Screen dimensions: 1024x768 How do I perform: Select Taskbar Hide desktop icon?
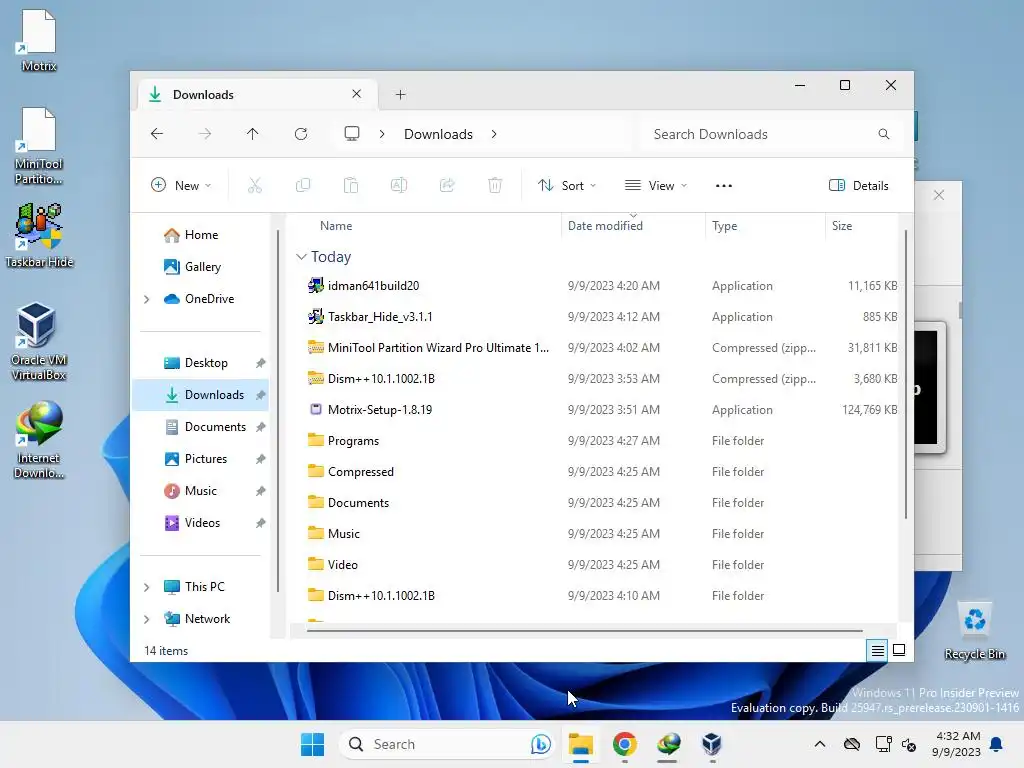[x=39, y=235]
